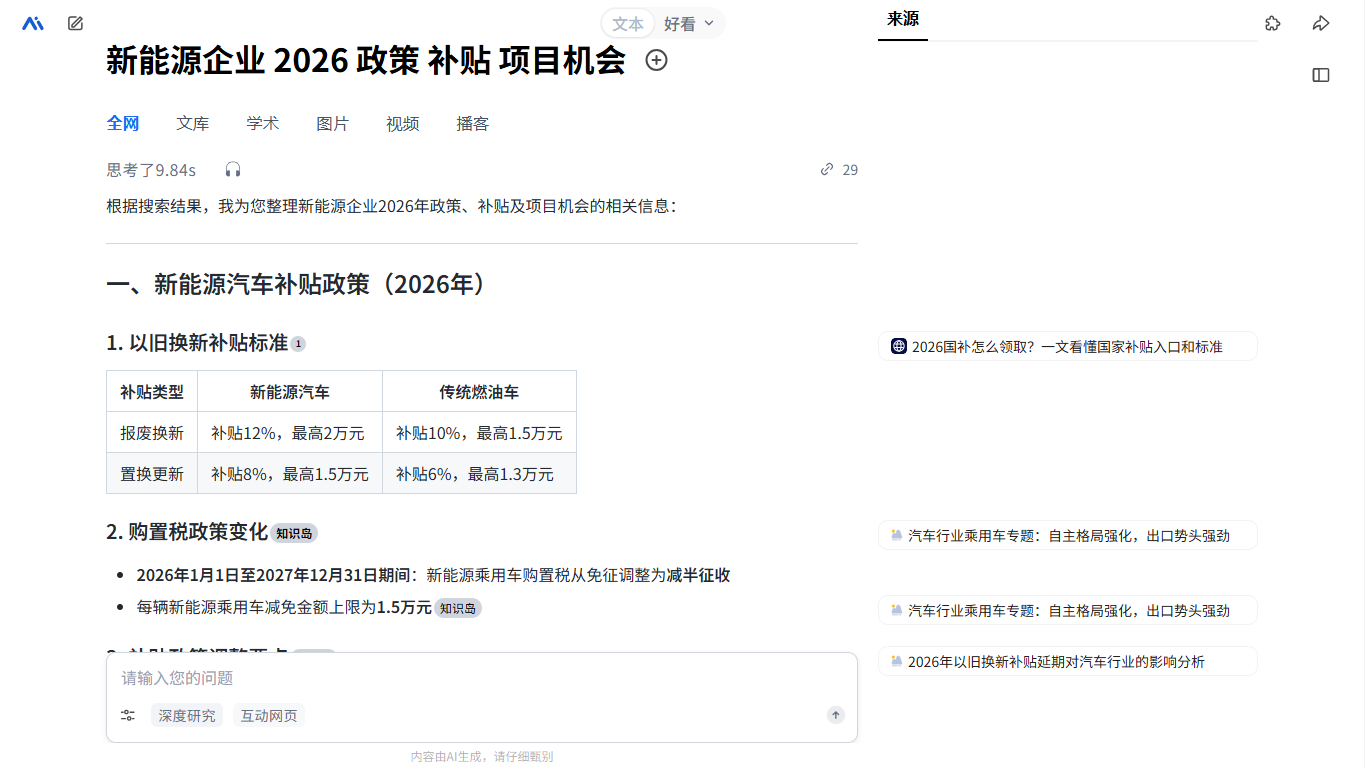The height and width of the screenshot is (768, 1365).
Task: Click the page title 新能源企业 2026 政策 补贴 项目机会
Action: pos(366,60)
